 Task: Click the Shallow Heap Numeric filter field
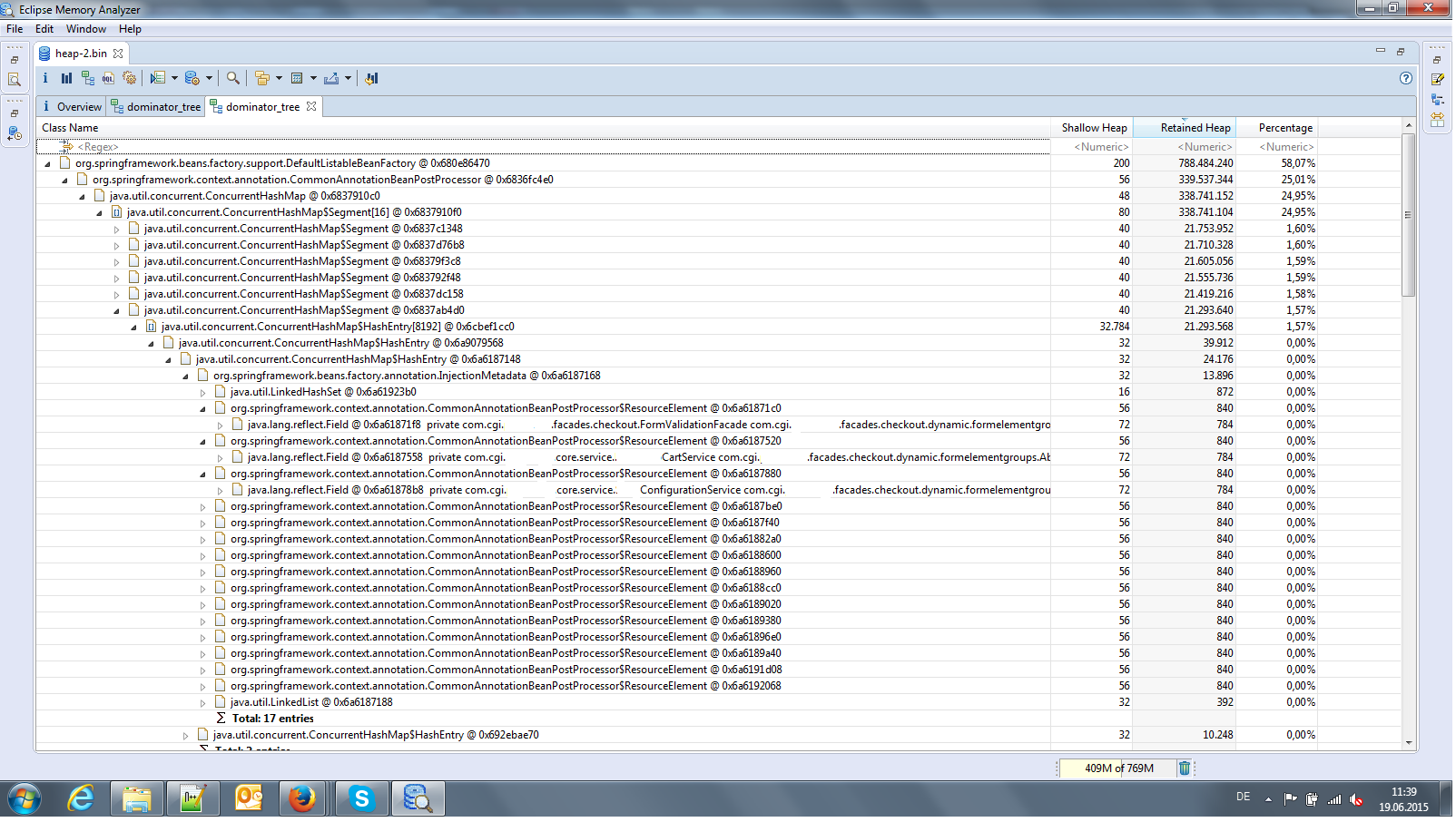pyautogui.click(x=1092, y=147)
